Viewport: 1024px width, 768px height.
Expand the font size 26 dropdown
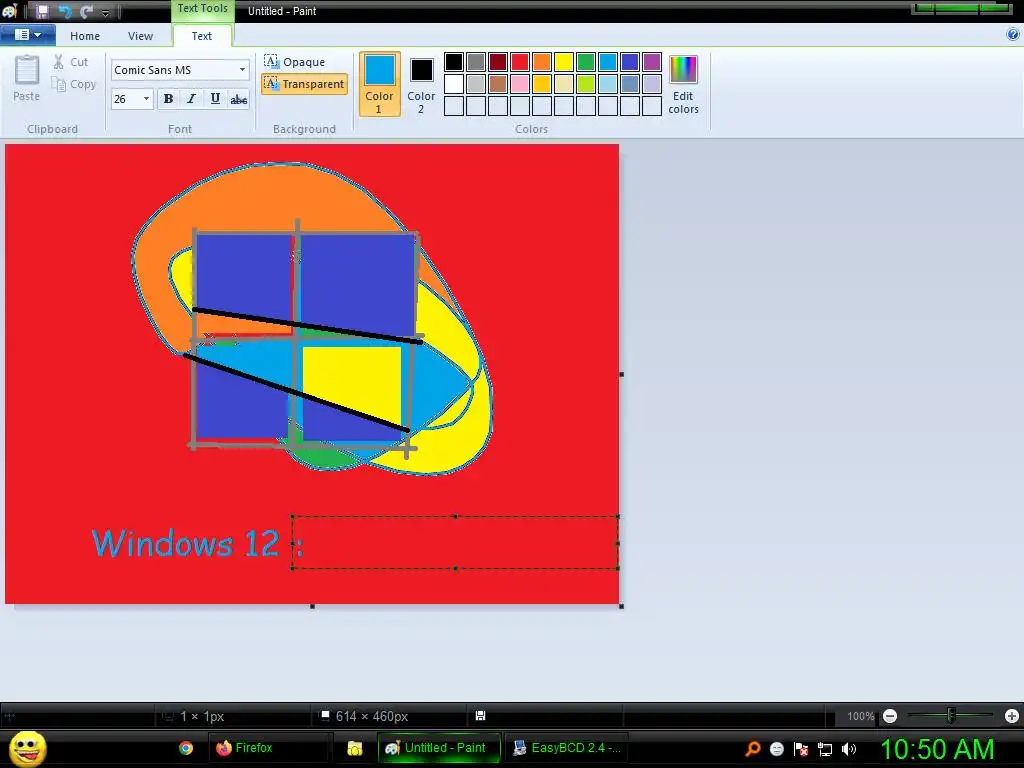146,99
